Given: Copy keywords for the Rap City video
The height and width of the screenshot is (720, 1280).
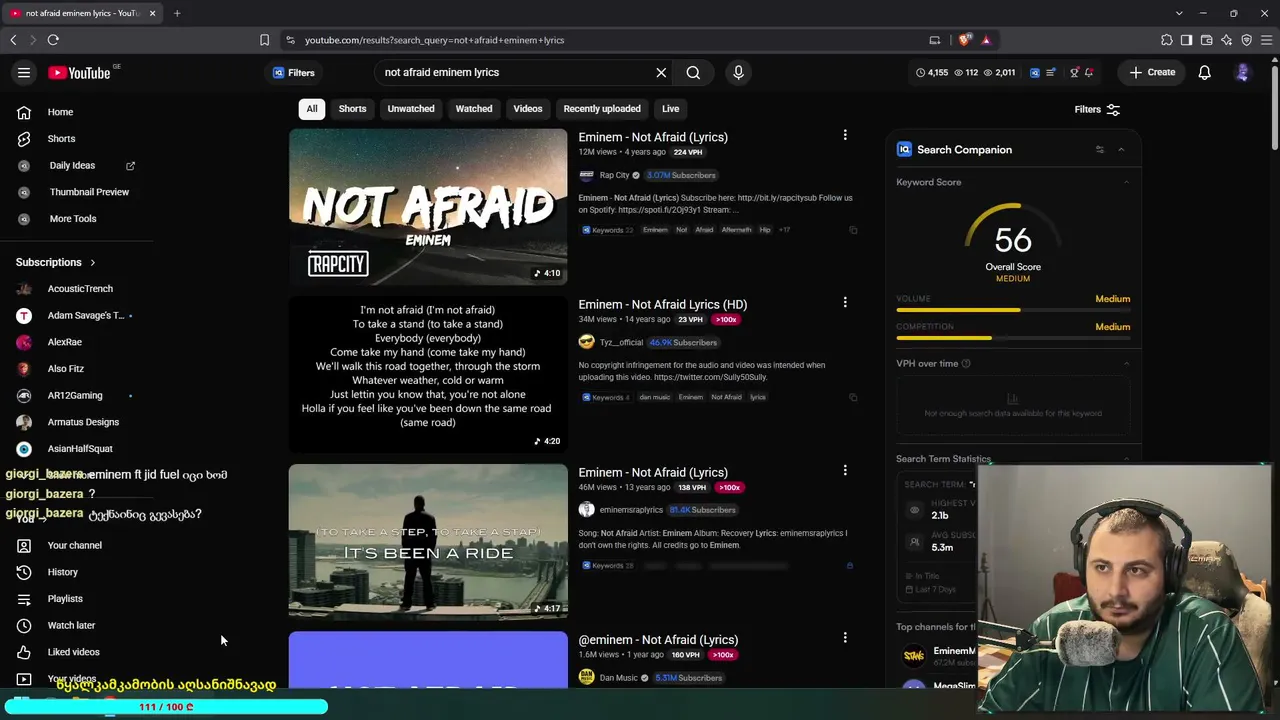Looking at the screenshot, I should 853,230.
